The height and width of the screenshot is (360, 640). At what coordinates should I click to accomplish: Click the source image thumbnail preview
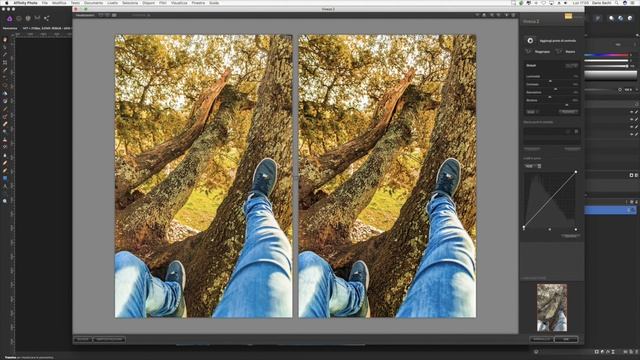tap(552, 307)
